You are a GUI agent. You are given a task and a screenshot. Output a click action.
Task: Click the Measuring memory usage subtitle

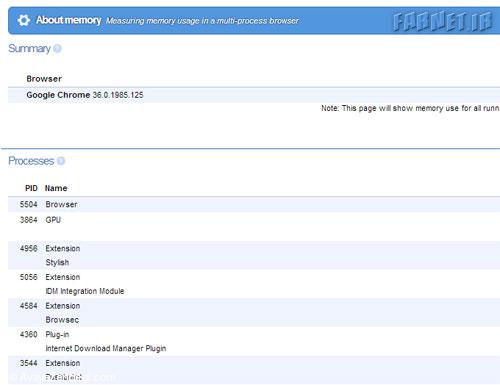[202, 21]
